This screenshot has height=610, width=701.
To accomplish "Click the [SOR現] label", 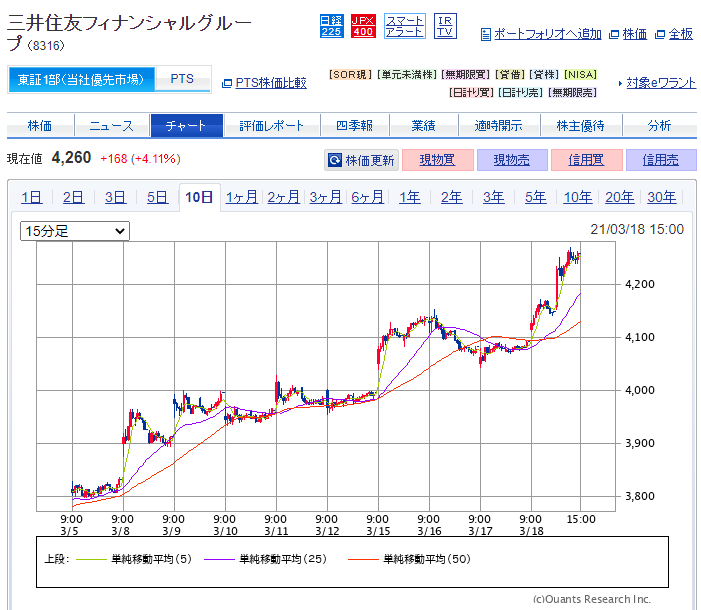I will pyautogui.click(x=350, y=75).
